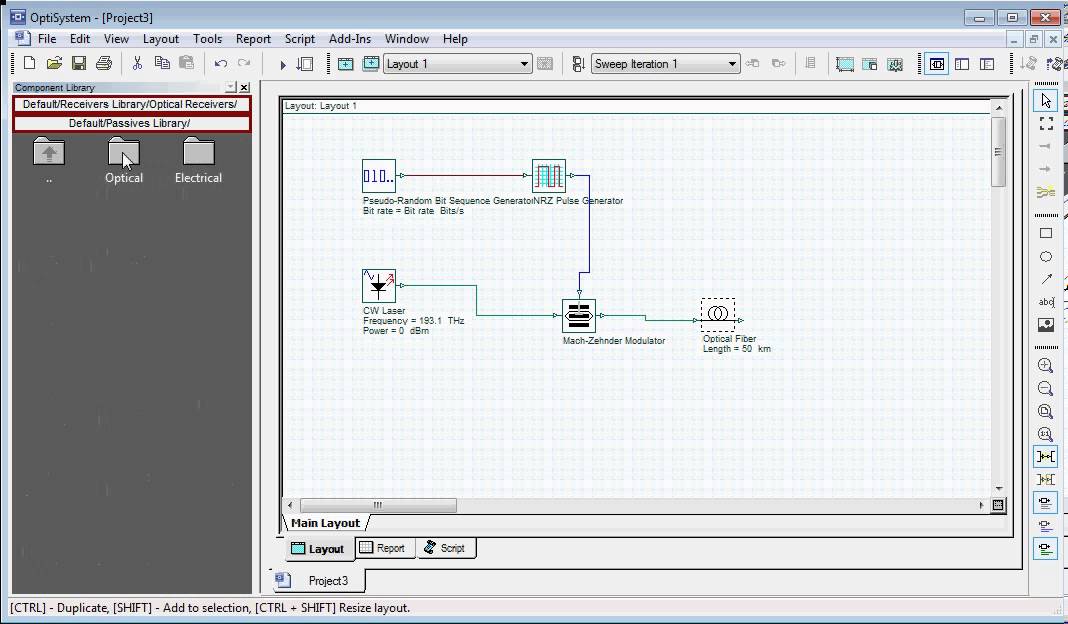Create a new project with New icon

point(29,63)
